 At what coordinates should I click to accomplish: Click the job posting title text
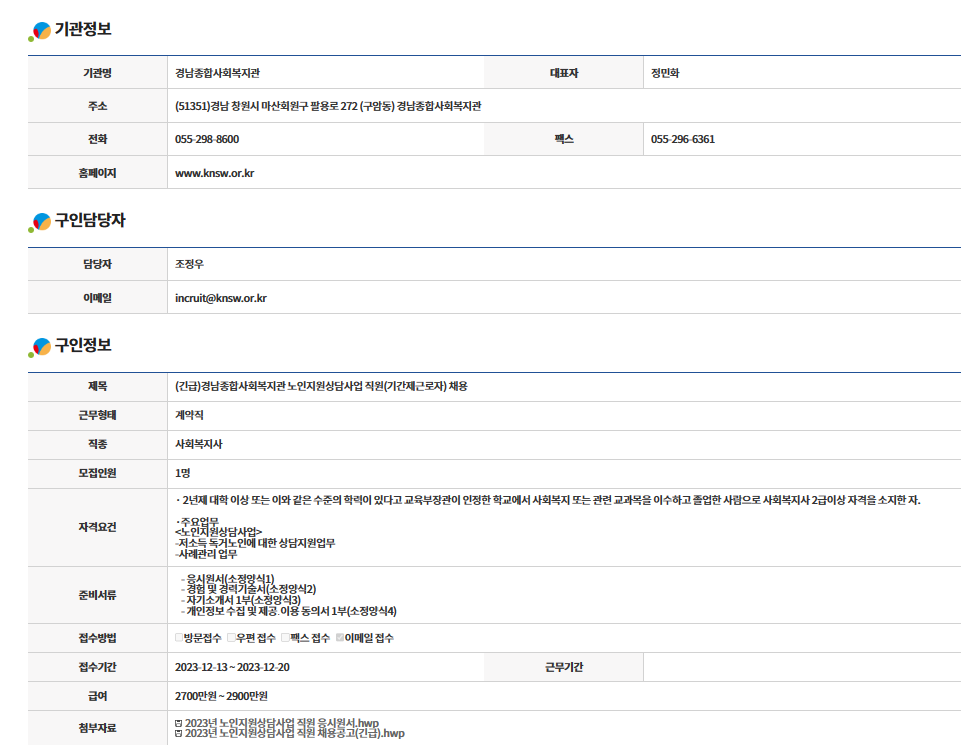(x=321, y=386)
